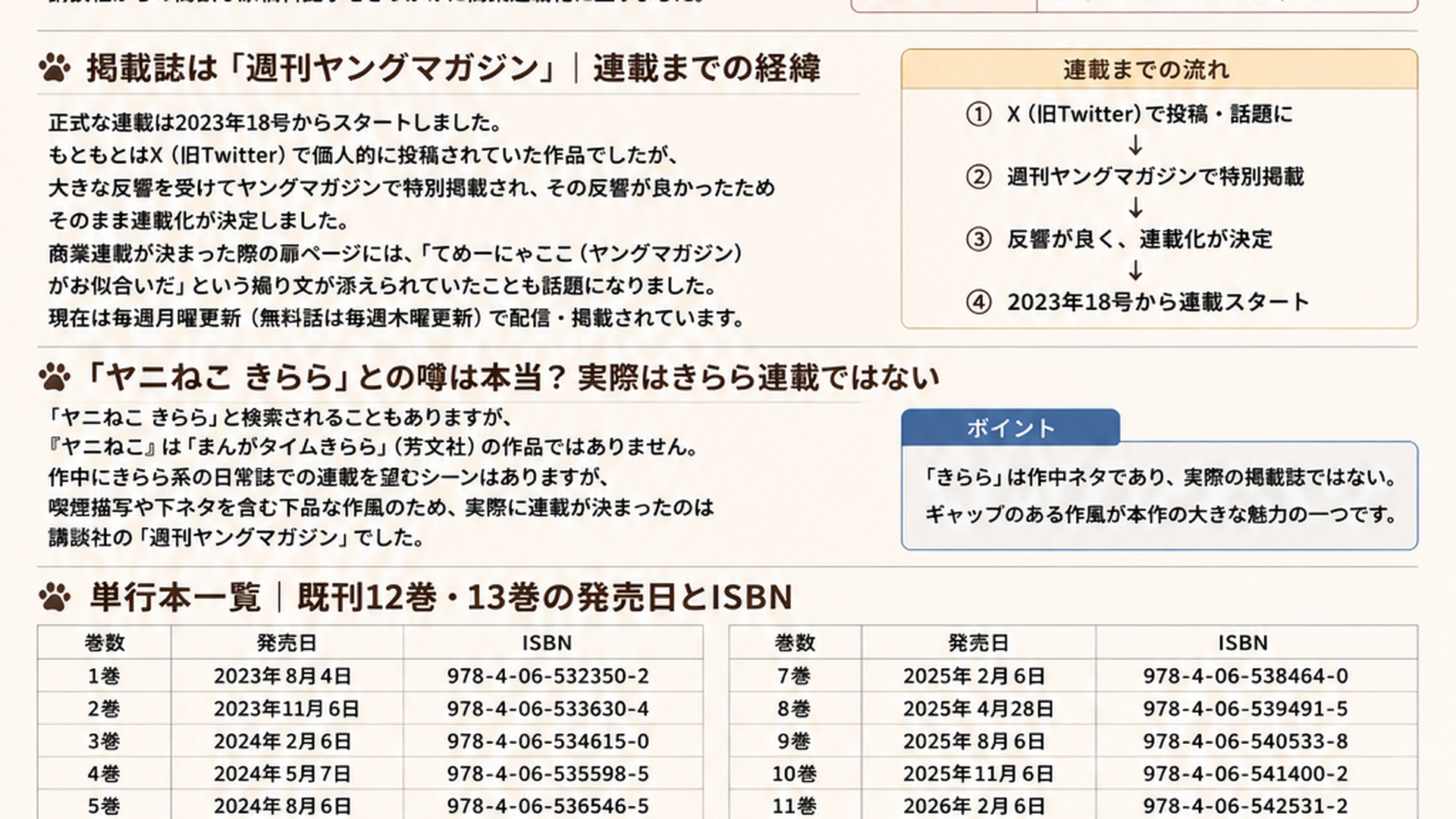This screenshot has height=819, width=1456.
Task: Click the release date 2024年 2月 6日
Action: click(283, 741)
